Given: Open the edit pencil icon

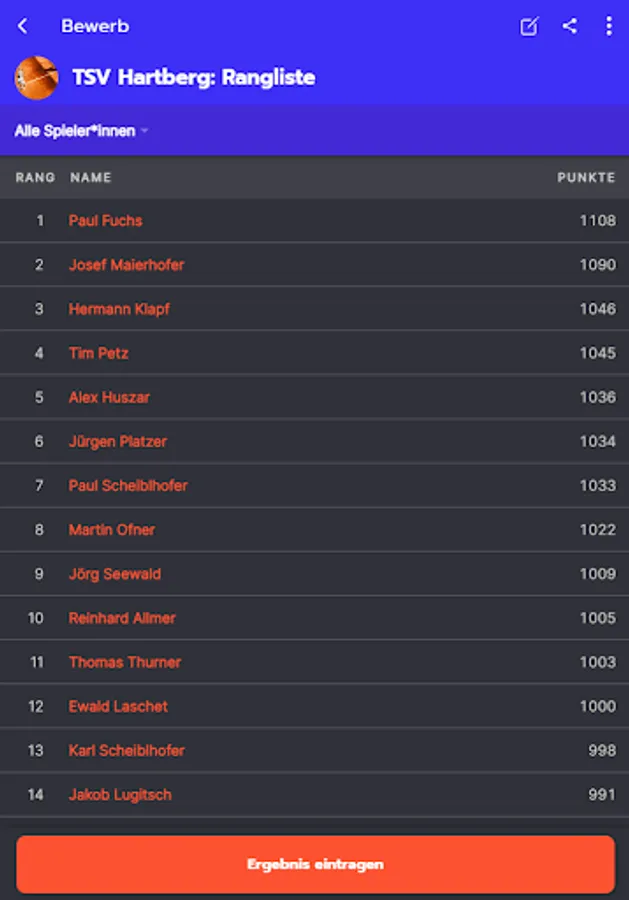Looking at the screenshot, I should tap(529, 27).
